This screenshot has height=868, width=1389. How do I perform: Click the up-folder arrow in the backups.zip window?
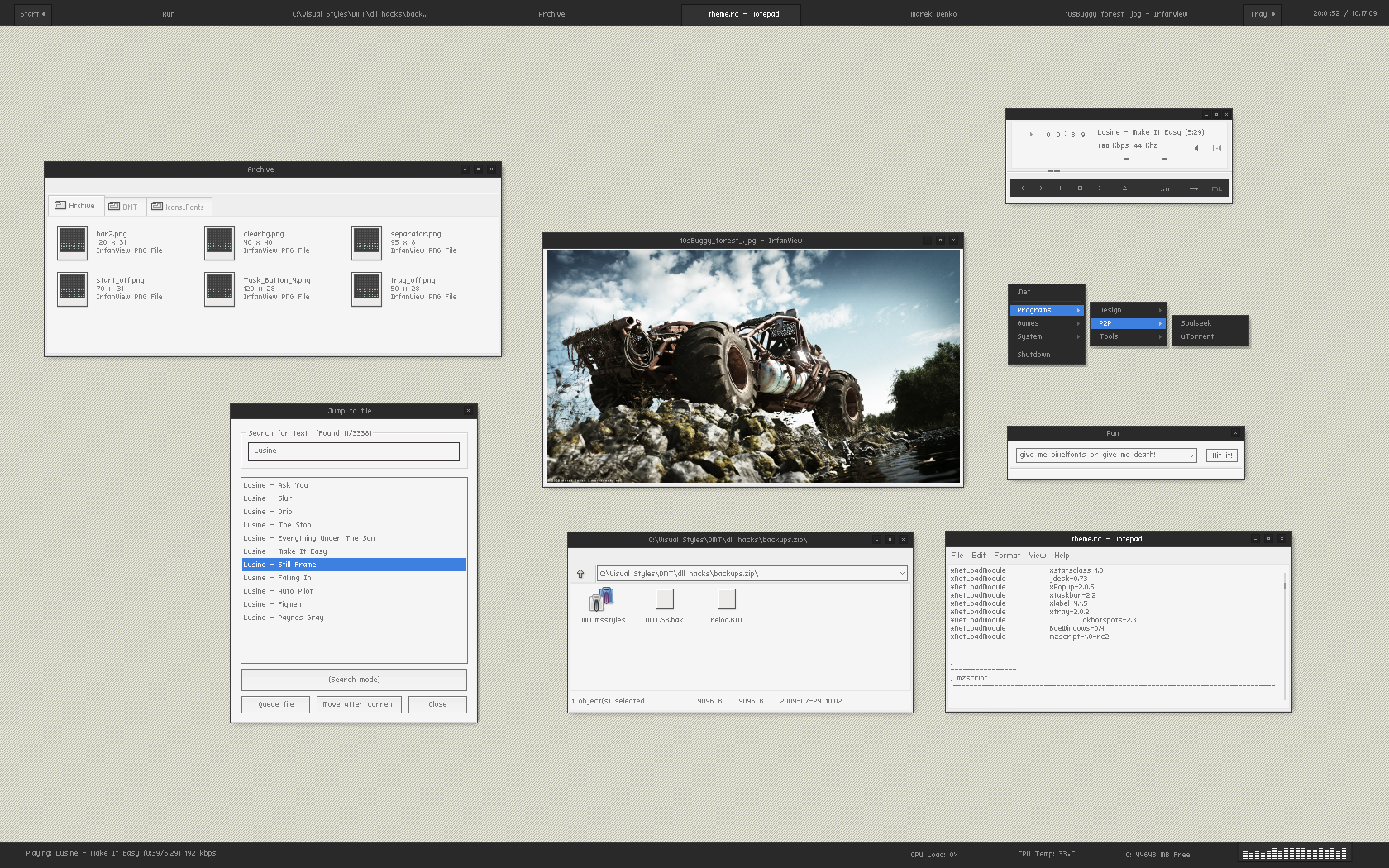[580, 574]
